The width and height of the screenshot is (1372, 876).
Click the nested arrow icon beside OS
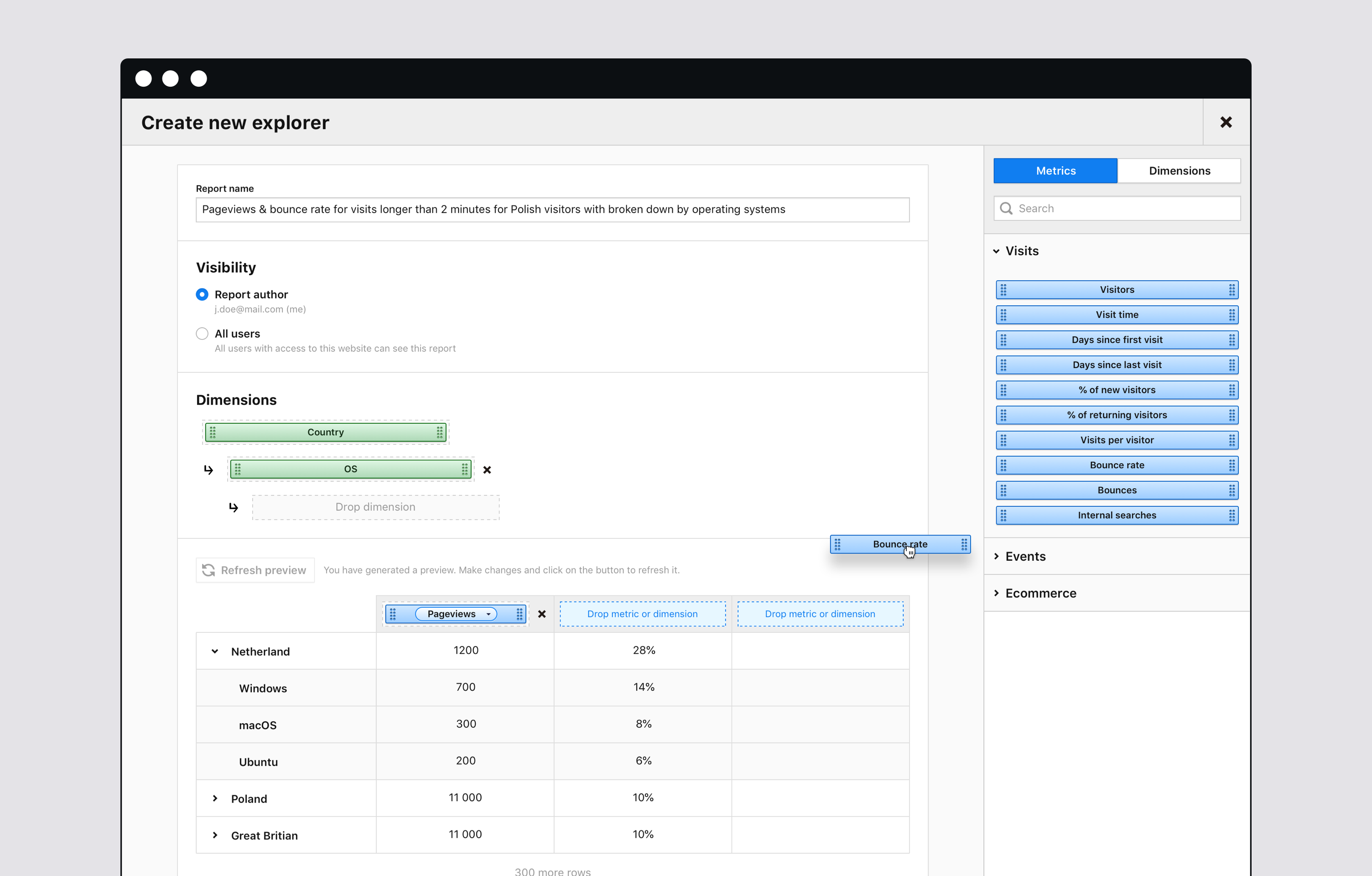point(208,469)
